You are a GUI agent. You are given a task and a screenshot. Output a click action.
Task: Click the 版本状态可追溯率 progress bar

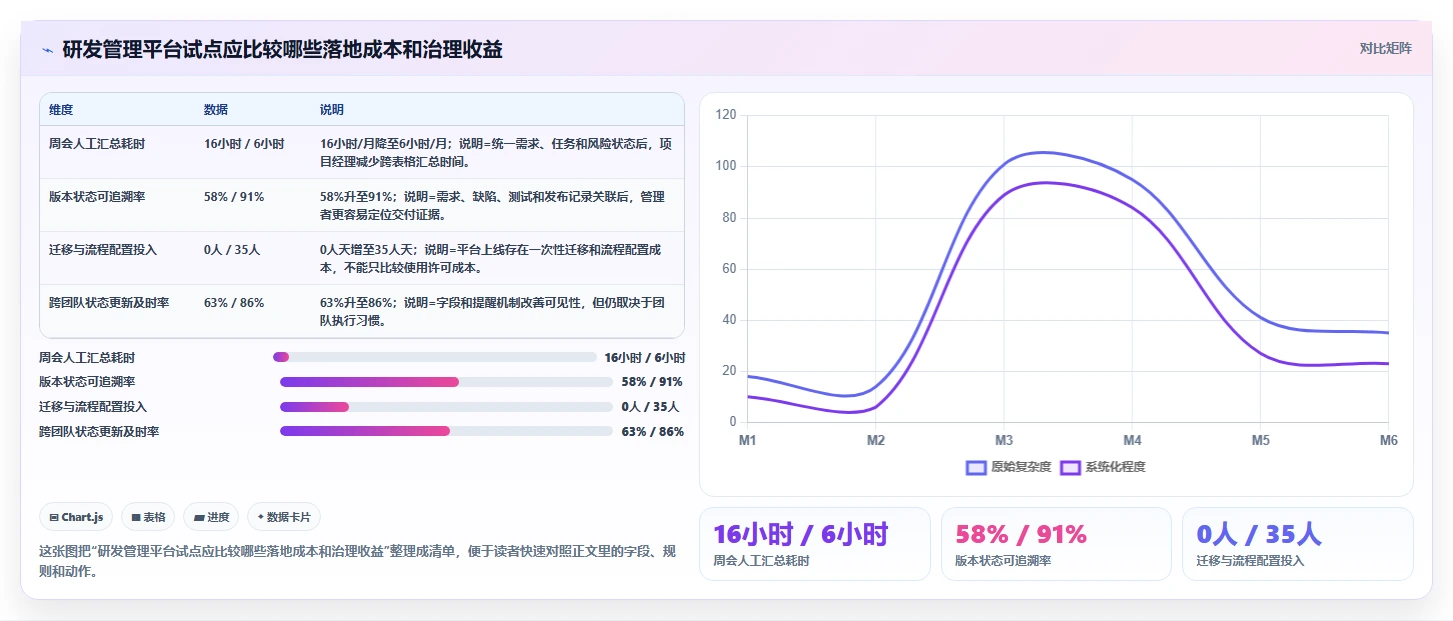point(446,382)
